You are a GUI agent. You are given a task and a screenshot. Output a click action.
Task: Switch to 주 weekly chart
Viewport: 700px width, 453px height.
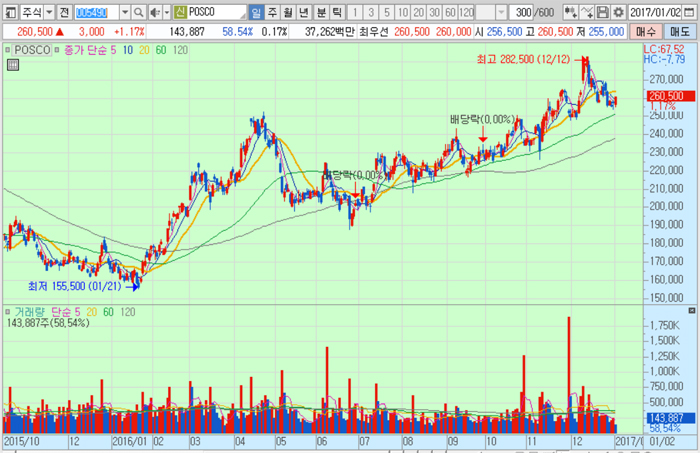click(272, 12)
